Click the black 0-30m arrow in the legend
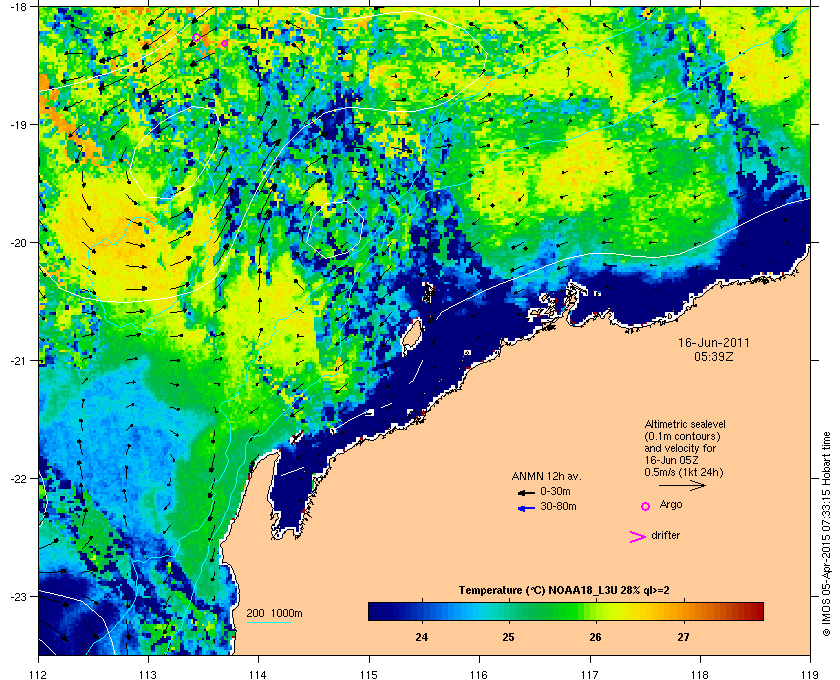This screenshot has width=840, height=680. coord(526,492)
